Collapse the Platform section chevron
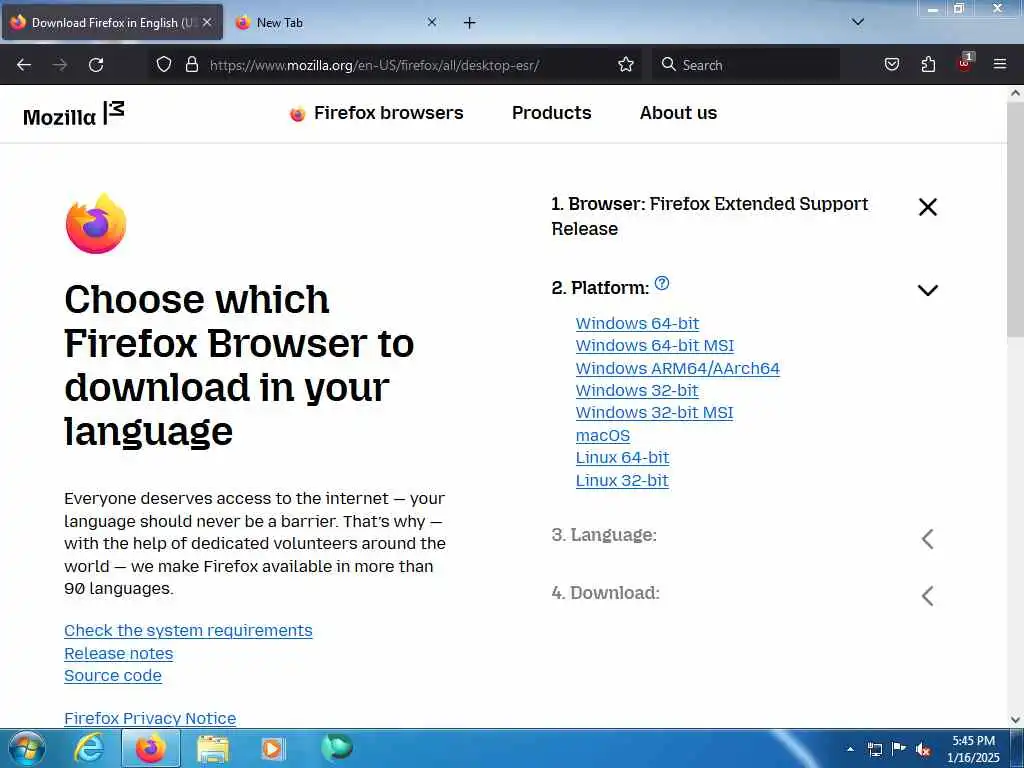 pos(927,290)
